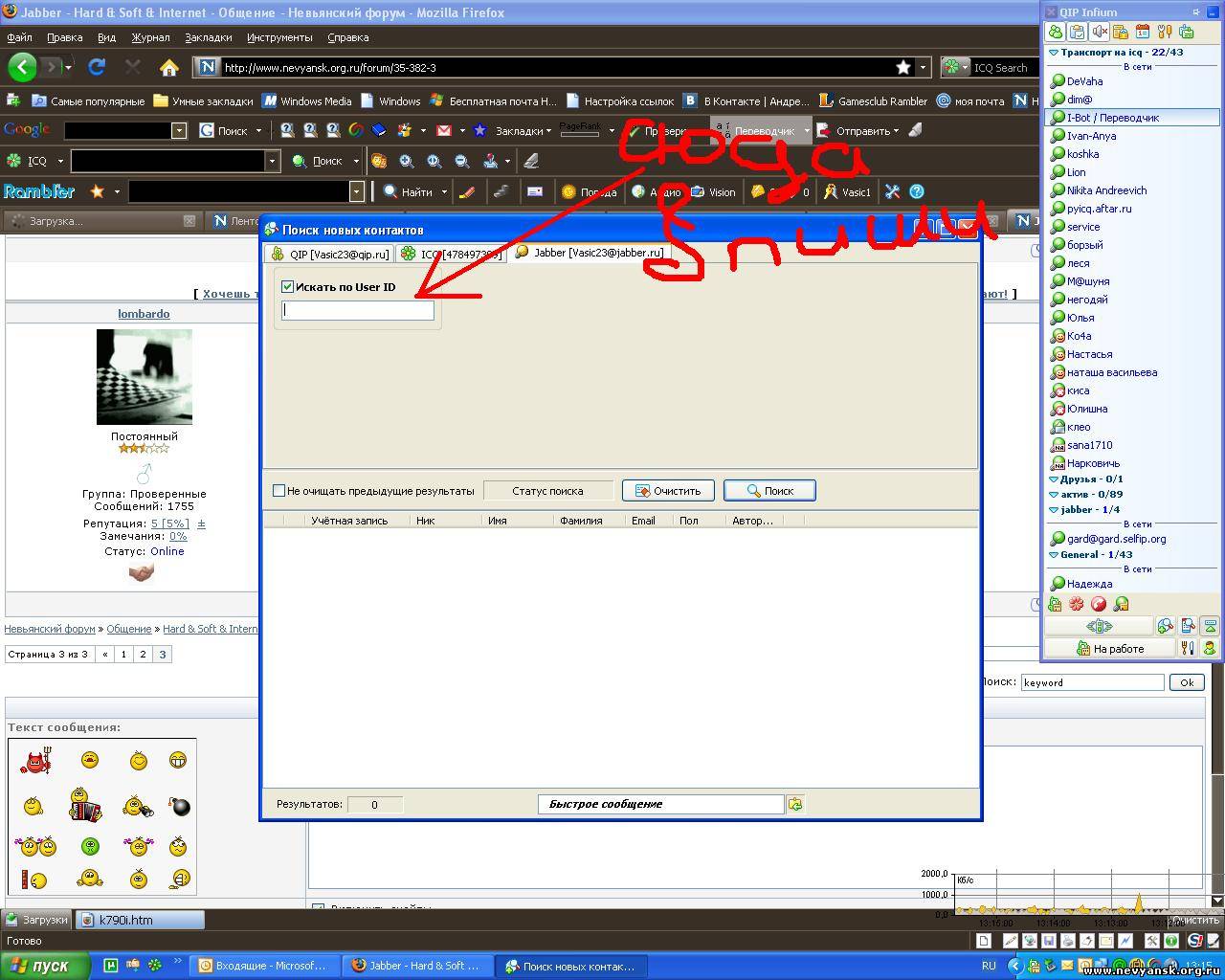Click the 'RU' language indicator in tray

point(989,966)
